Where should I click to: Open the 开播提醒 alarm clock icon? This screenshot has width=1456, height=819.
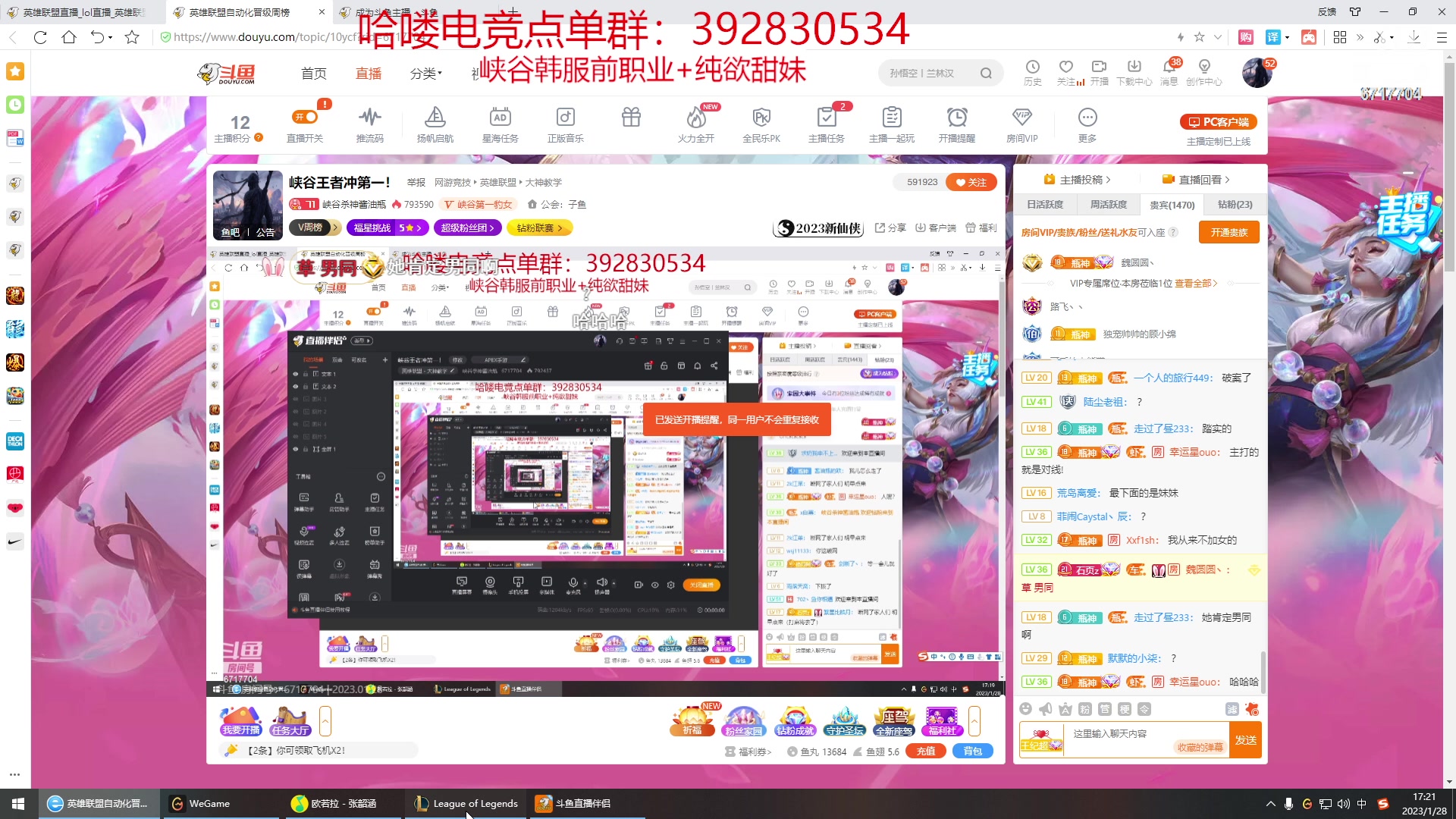pos(956,118)
